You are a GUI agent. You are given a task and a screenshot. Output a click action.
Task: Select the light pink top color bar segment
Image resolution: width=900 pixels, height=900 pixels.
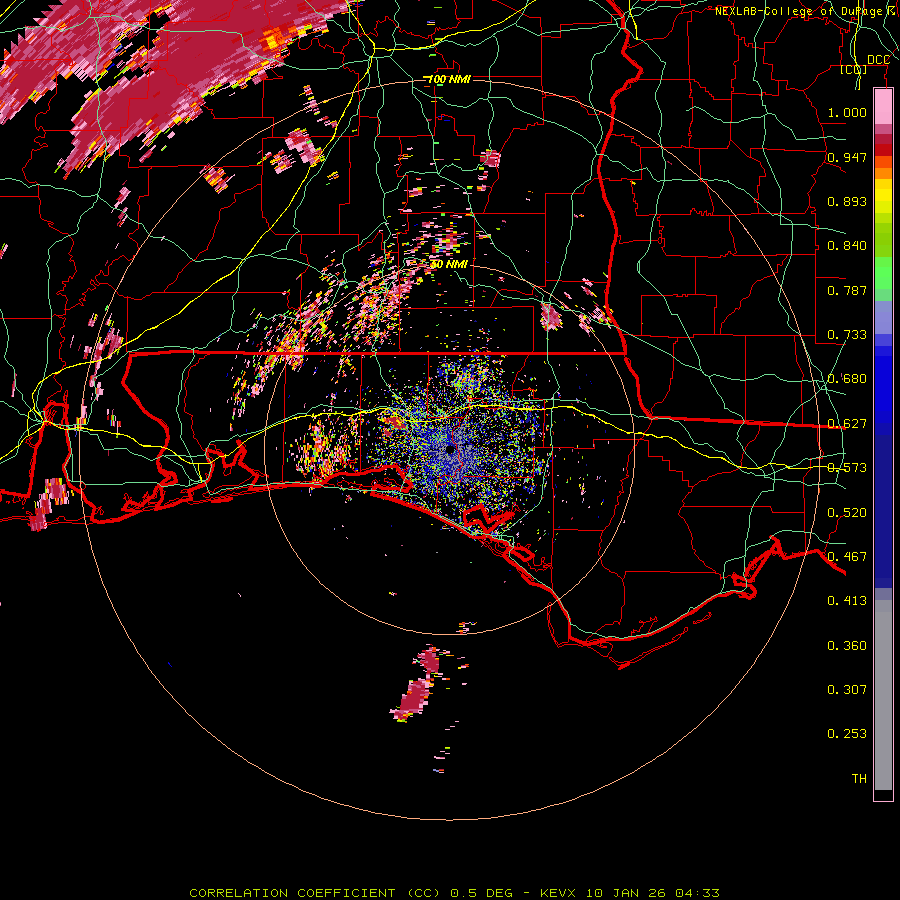(883, 106)
